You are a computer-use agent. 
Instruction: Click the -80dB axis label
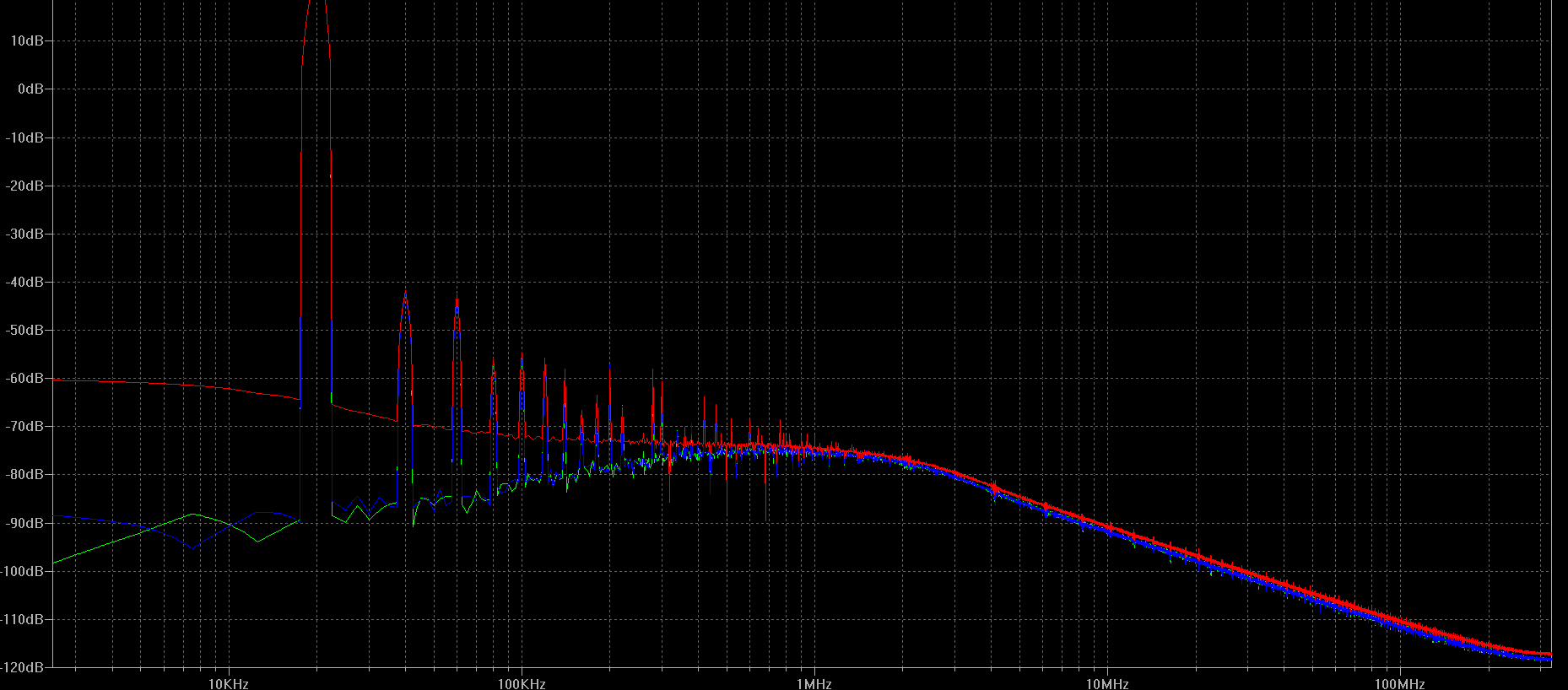(24, 474)
